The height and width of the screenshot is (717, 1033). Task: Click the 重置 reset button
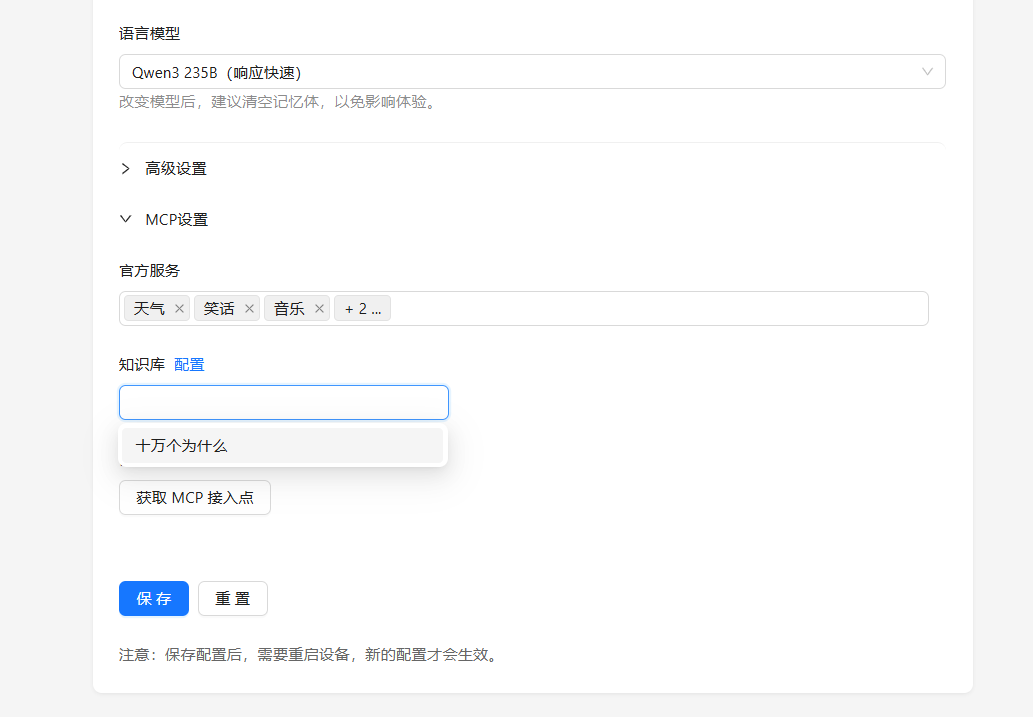click(232, 598)
